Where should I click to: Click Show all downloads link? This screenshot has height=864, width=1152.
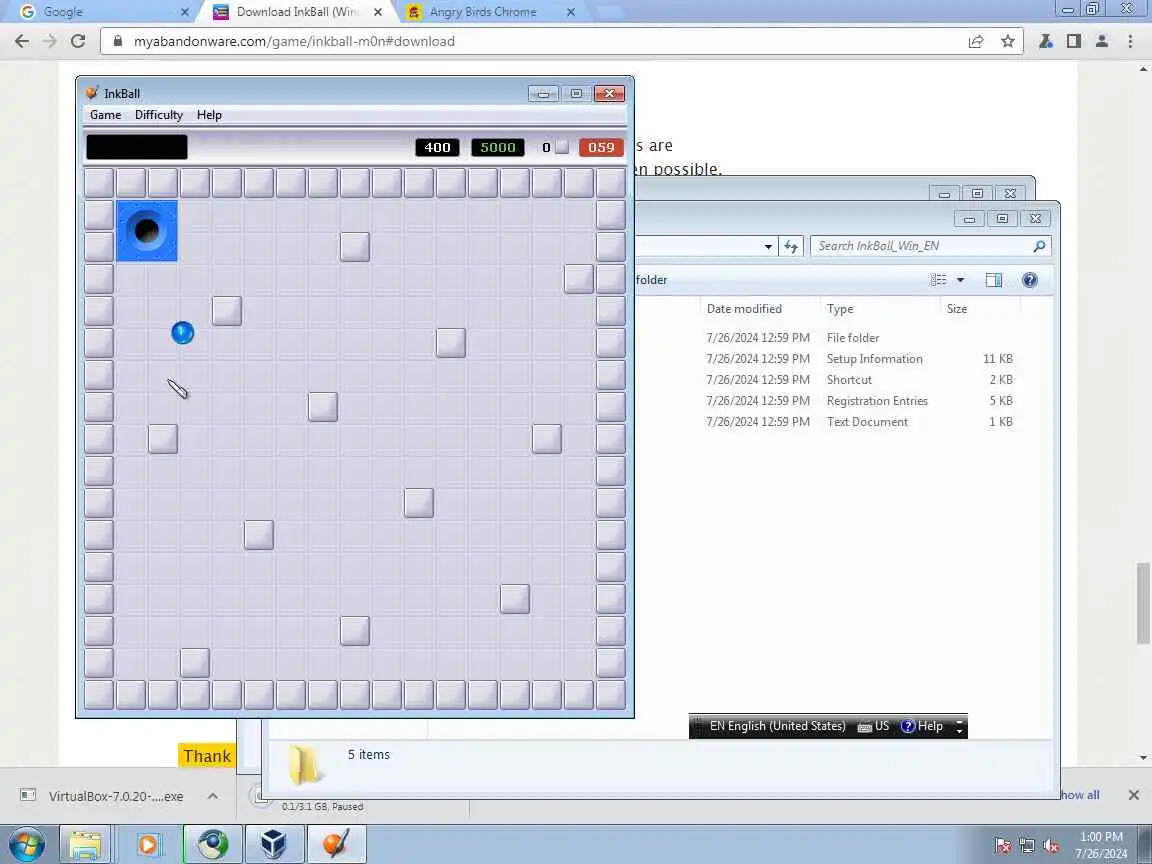tap(1080, 795)
